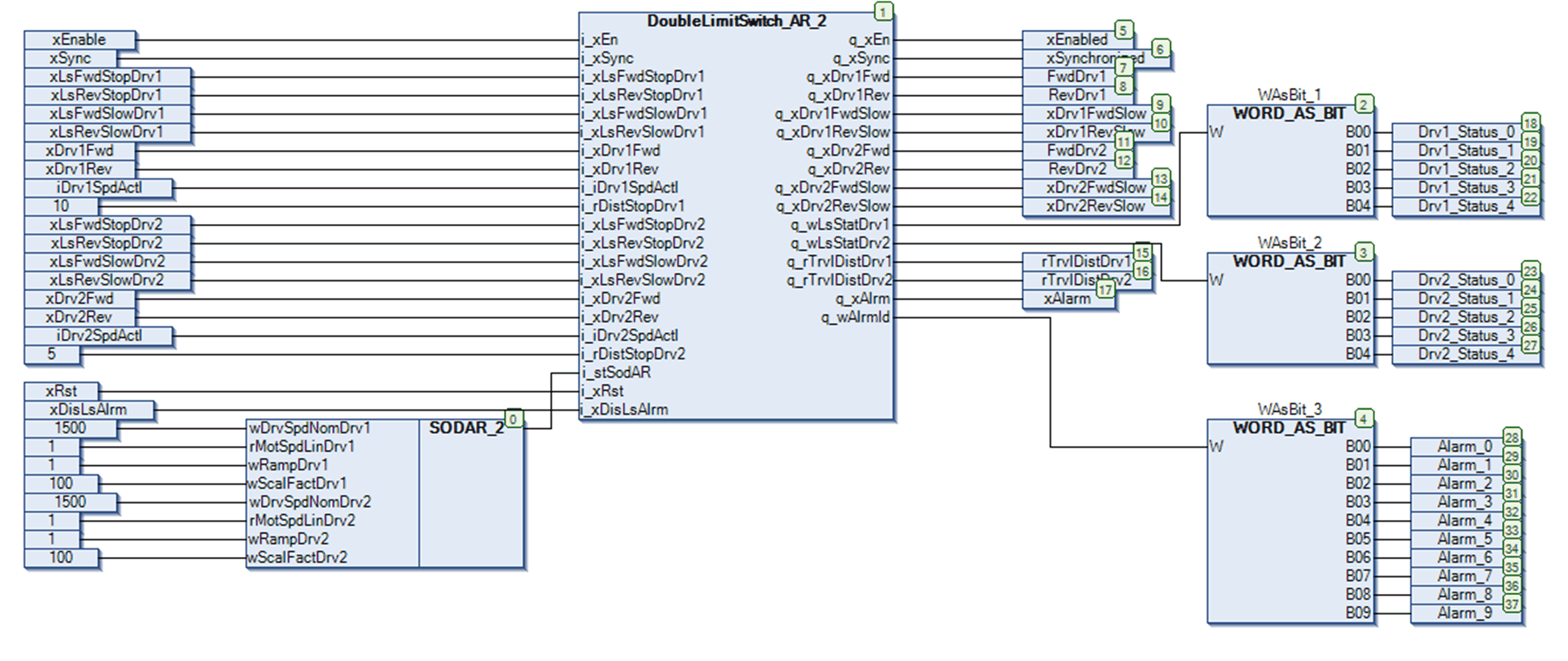The height and width of the screenshot is (661, 1568).
Task: Select the Drv2_Status_2 output box
Action: pos(1466,317)
